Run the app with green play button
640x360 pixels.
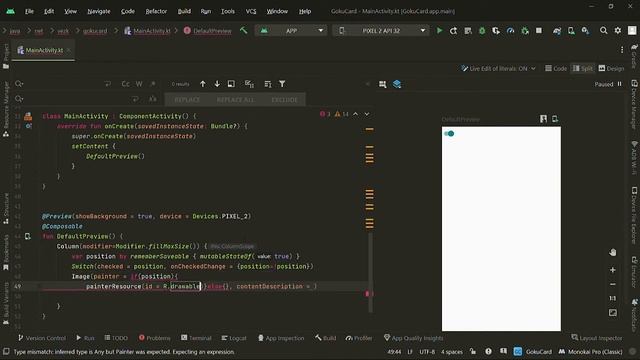pyautogui.click(x=439, y=31)
